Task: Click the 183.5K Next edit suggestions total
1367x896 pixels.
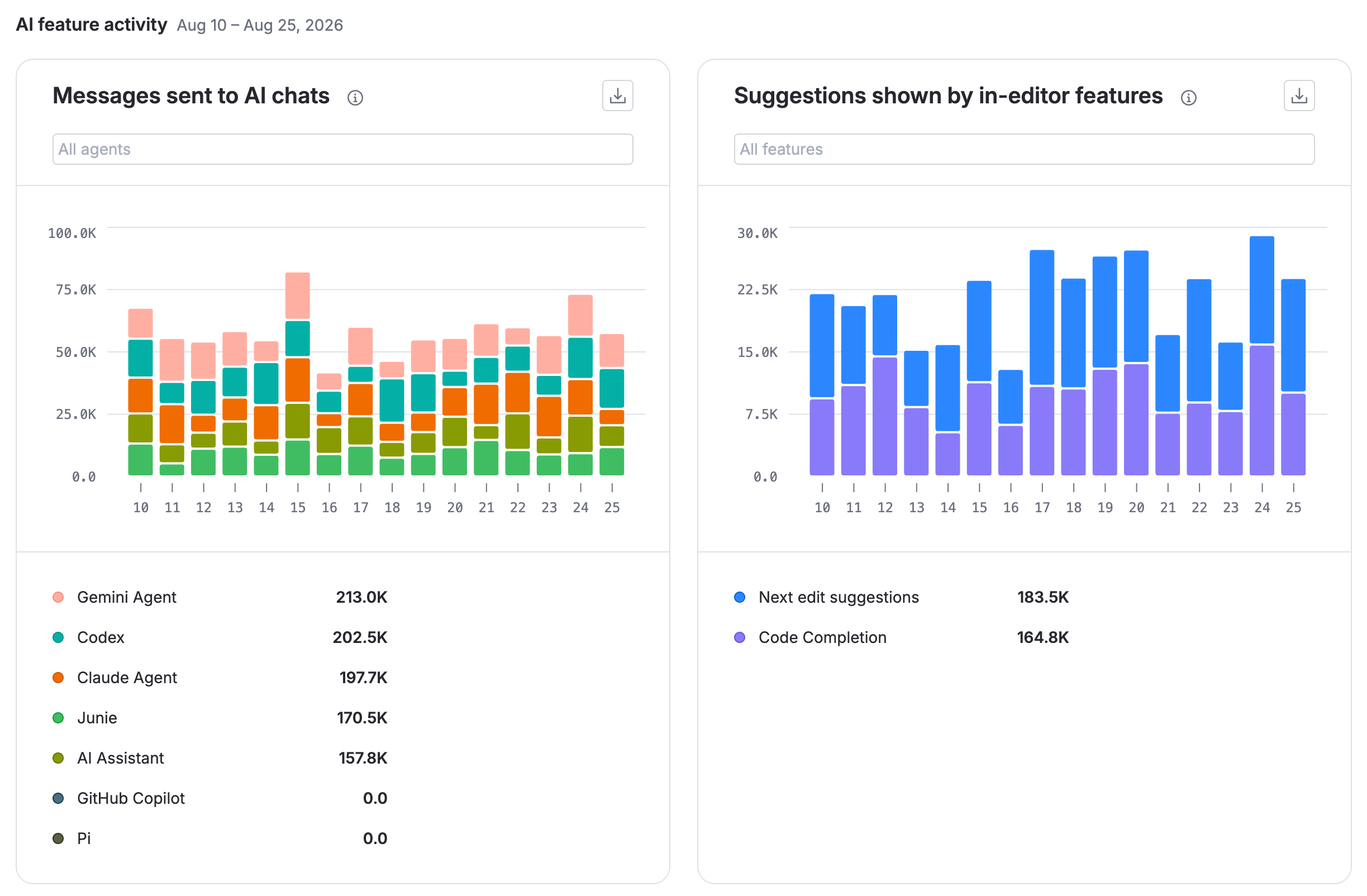Action: coord(1043,597)
